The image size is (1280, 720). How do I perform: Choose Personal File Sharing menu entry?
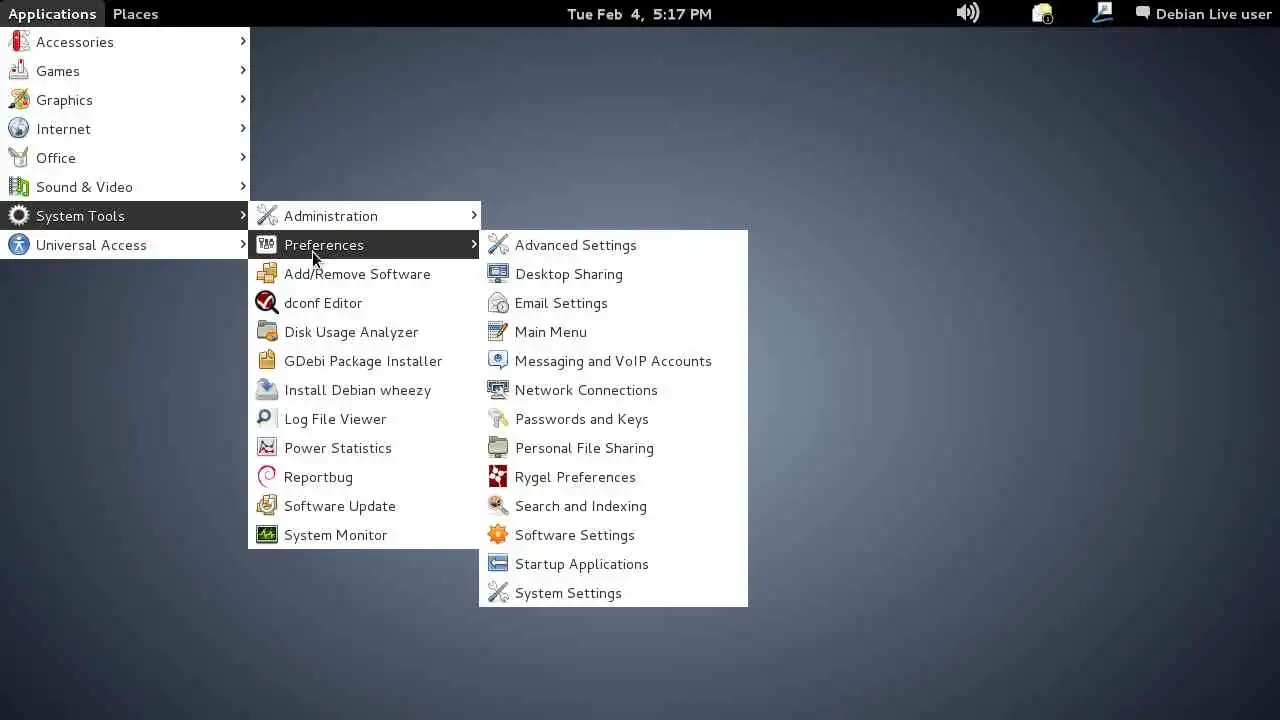(x=613, y=448)
